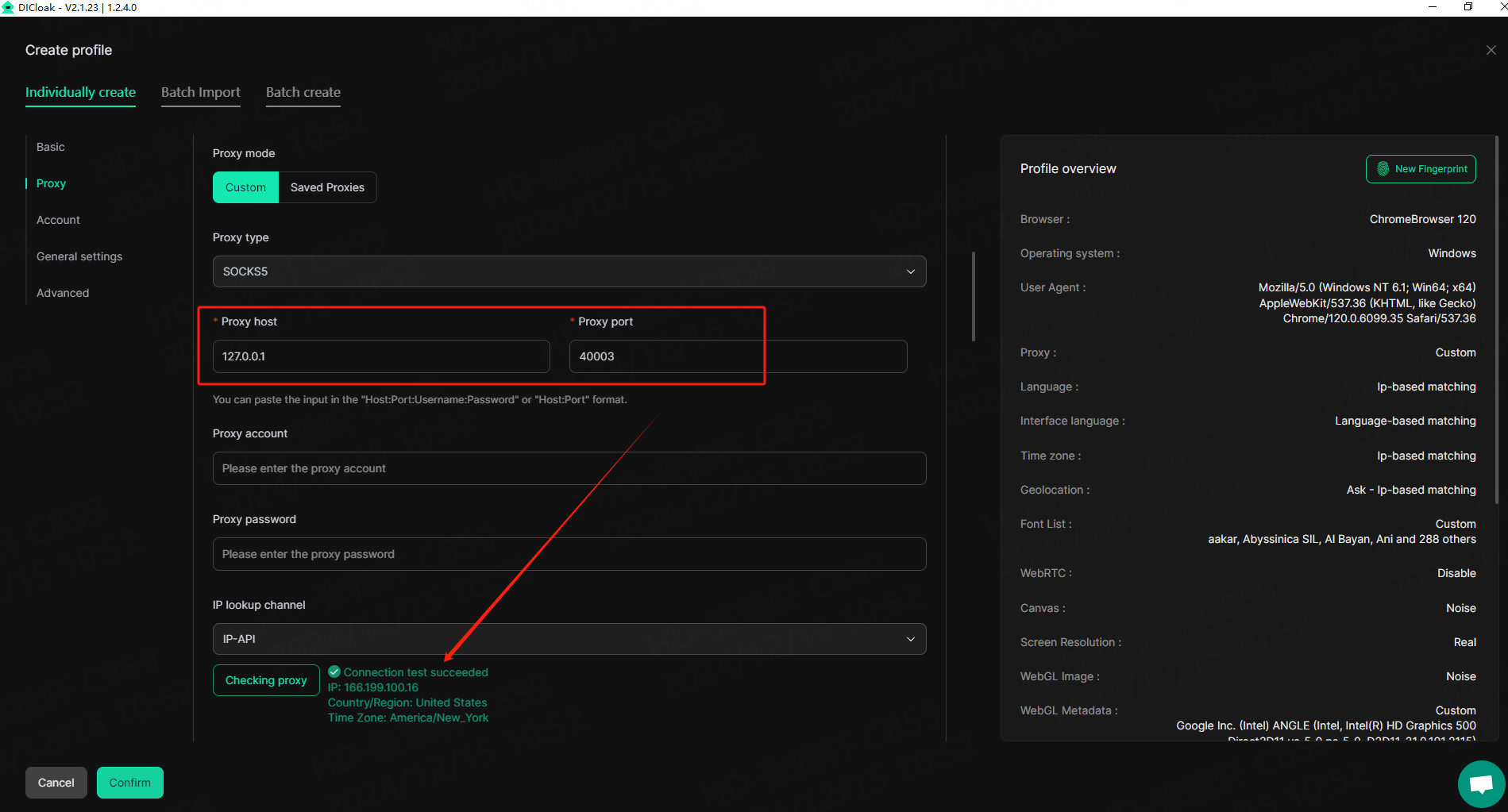Image resolution: width=1508 pixels, height=812 pixels.
Task: Expand the Proxy type SOCKS5 dropdown
Action: tap(569, 271)
